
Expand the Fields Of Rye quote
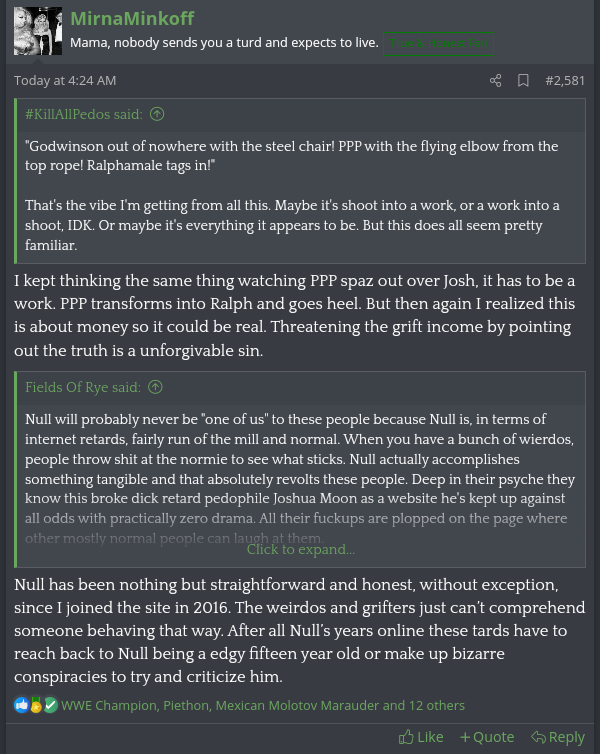click(x=301, y=549)
